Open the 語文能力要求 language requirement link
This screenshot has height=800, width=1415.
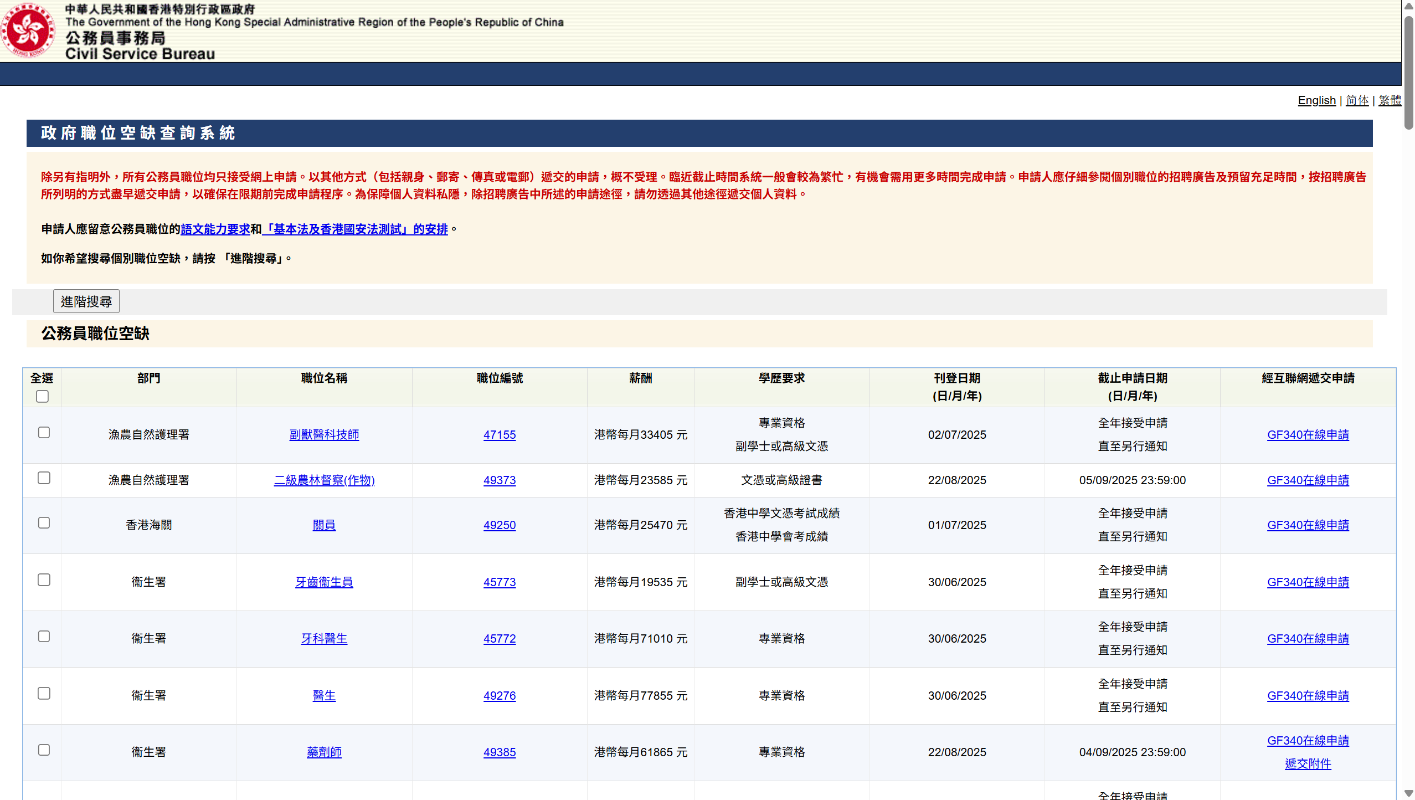click(215, 229)
